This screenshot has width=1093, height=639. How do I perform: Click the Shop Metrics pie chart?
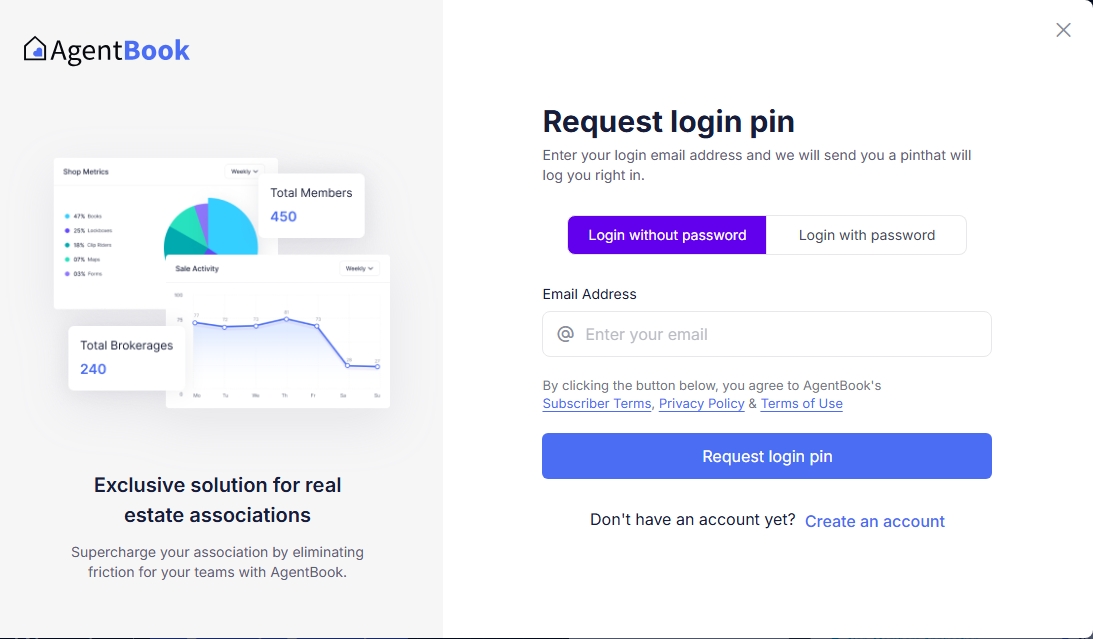point(211,226)
